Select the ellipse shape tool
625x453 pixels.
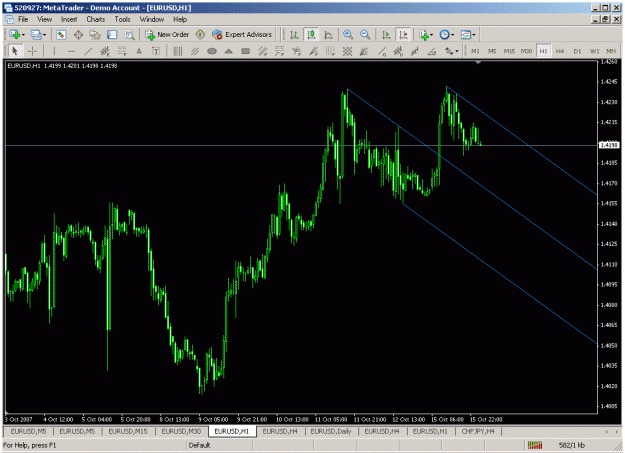212,51
